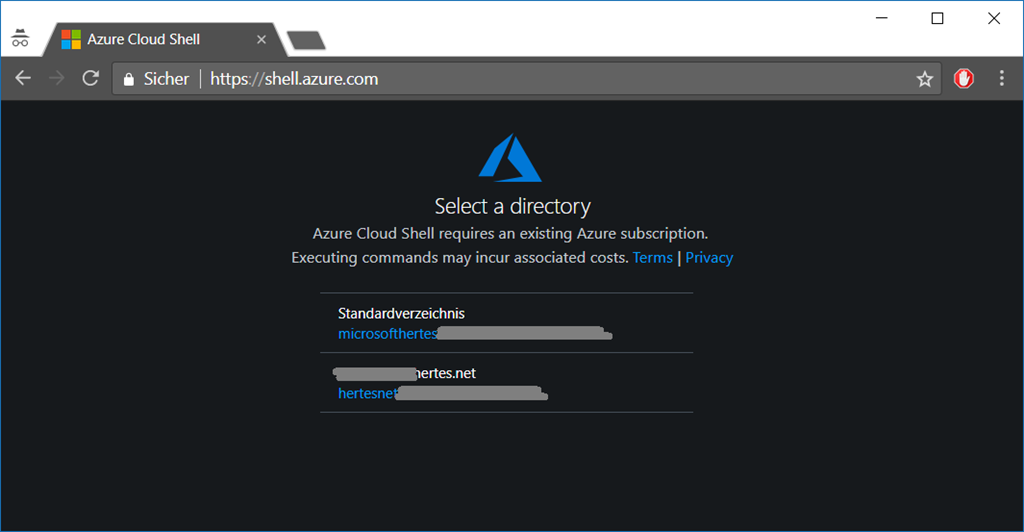Choose the hertesnet directory link

click(369, 393)
